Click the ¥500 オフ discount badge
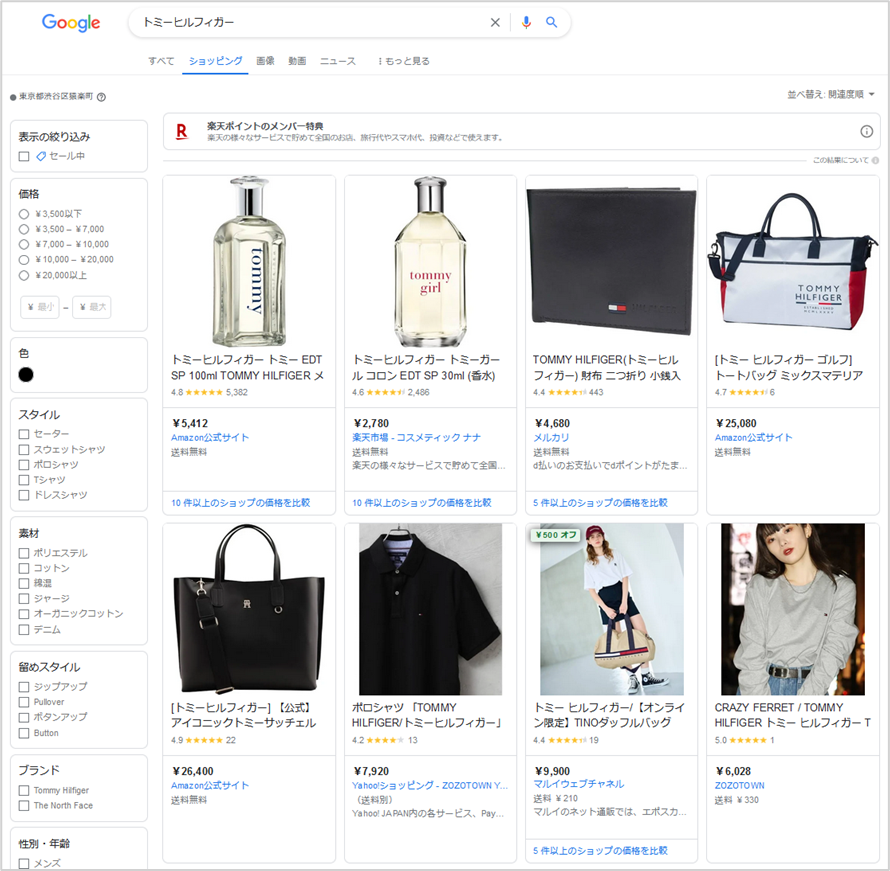Screen dimensions: 890x871 pyautogui.click(x=555, y=535)
